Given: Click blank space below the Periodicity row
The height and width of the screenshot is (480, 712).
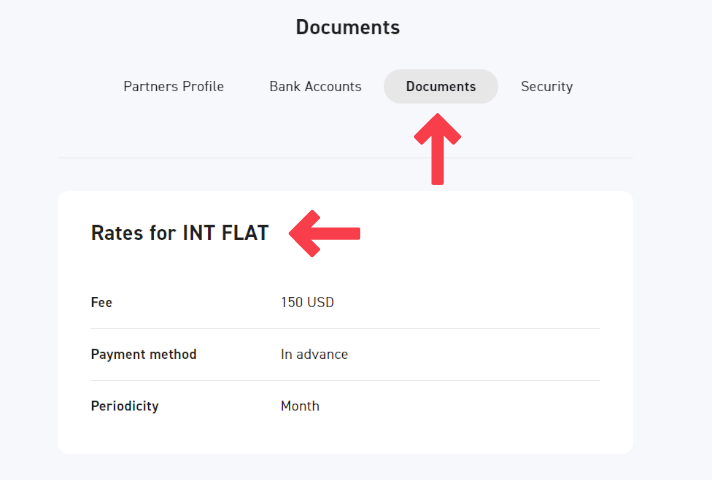Looking at the screenshot, I should coord(345,437).
